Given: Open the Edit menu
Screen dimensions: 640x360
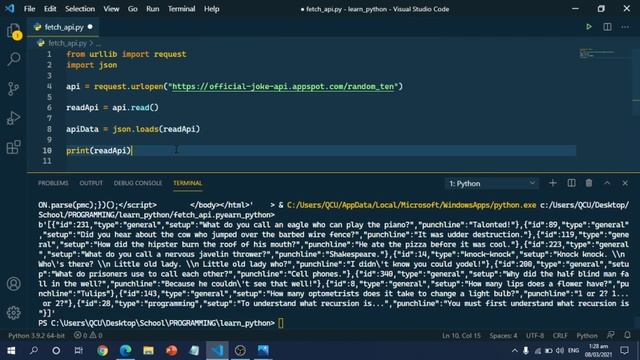Looking at the screenshot, I should pyautogui.click(x=50, y=9).
